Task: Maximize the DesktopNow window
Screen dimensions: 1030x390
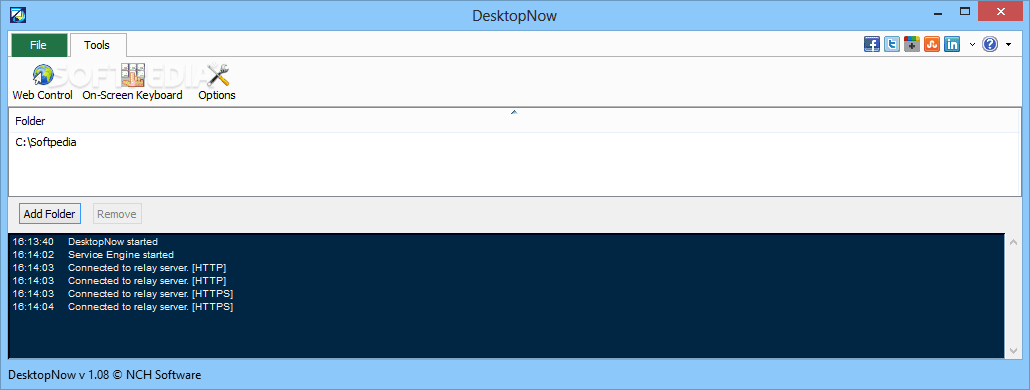Action: click(965, 11)
